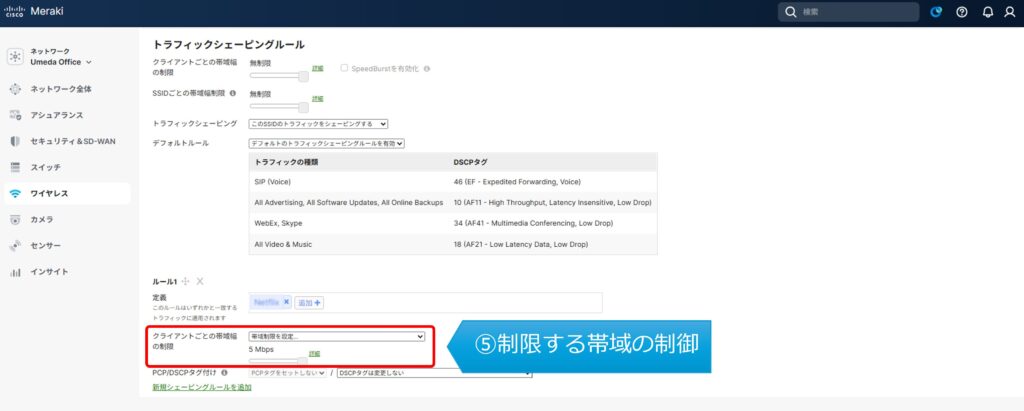Viewport: 1024px width, 411px height.
Task: Open the DSCPタグは変更しない dropdown
Action: point(434,373)
